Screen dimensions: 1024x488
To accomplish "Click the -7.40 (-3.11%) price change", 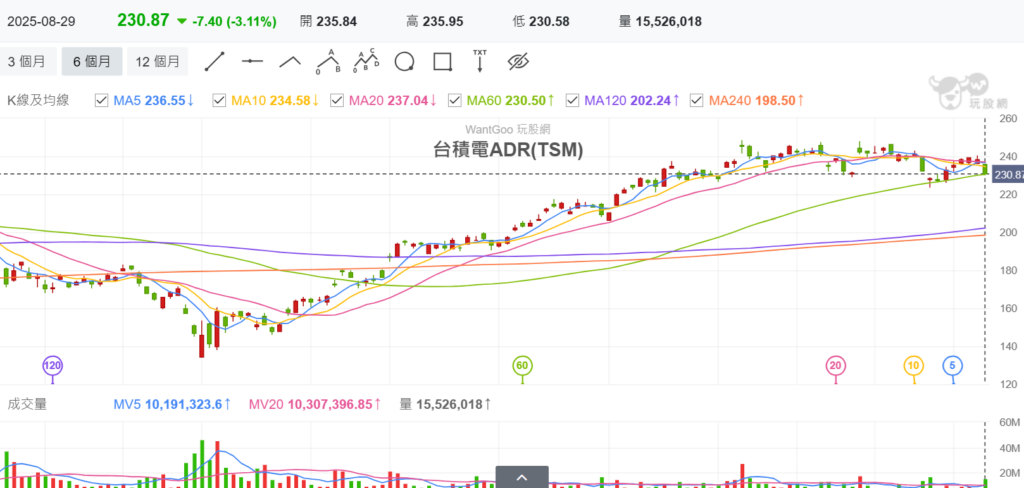I will [234, 22].
